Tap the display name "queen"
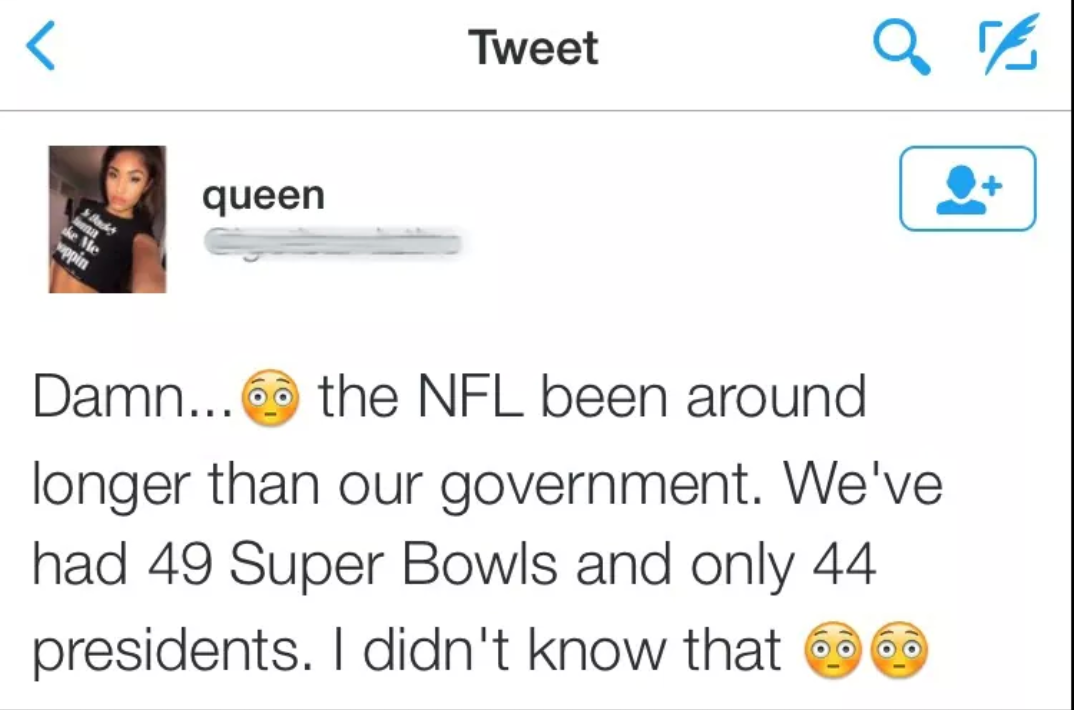 264,194
